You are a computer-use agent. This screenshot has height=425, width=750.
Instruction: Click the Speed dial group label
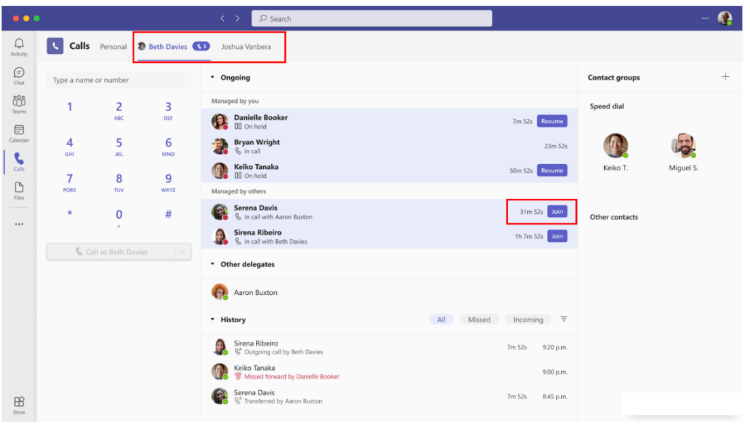tap(607, 106)
